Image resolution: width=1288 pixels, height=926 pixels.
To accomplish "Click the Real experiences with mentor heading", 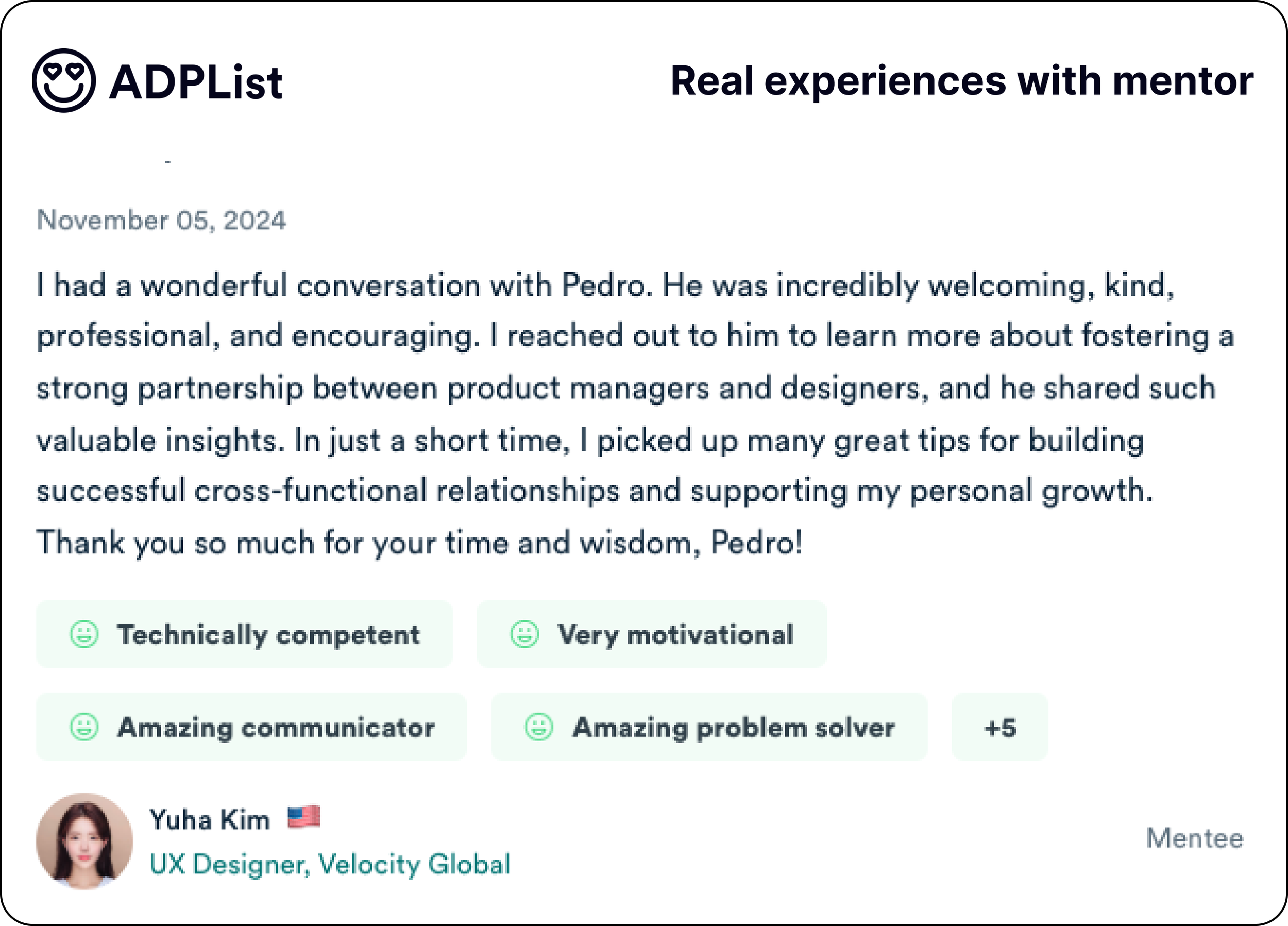I will point(962,81).
